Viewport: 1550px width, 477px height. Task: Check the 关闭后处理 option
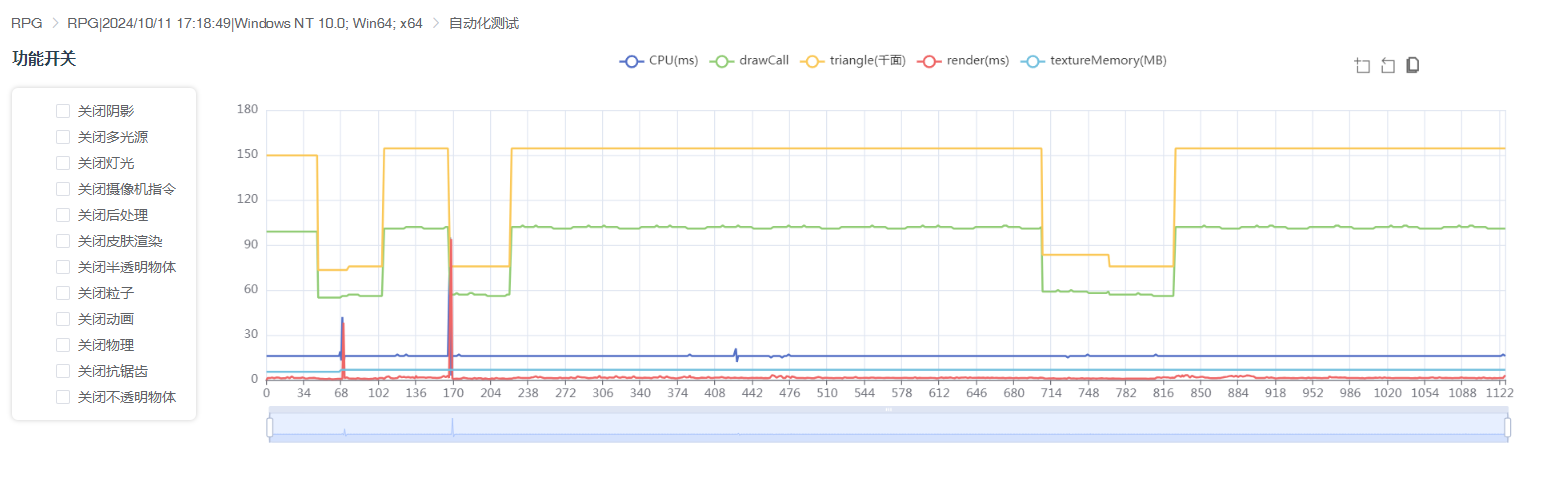point(63,215)
